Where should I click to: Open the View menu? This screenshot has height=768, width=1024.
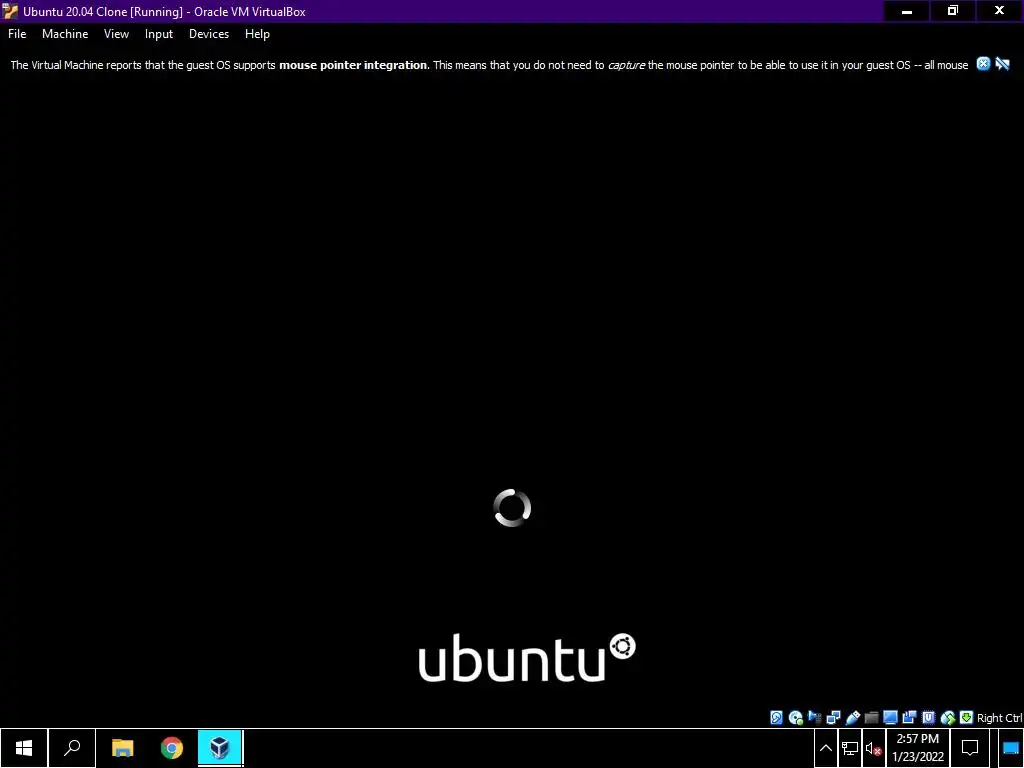[x=116, y=34]
